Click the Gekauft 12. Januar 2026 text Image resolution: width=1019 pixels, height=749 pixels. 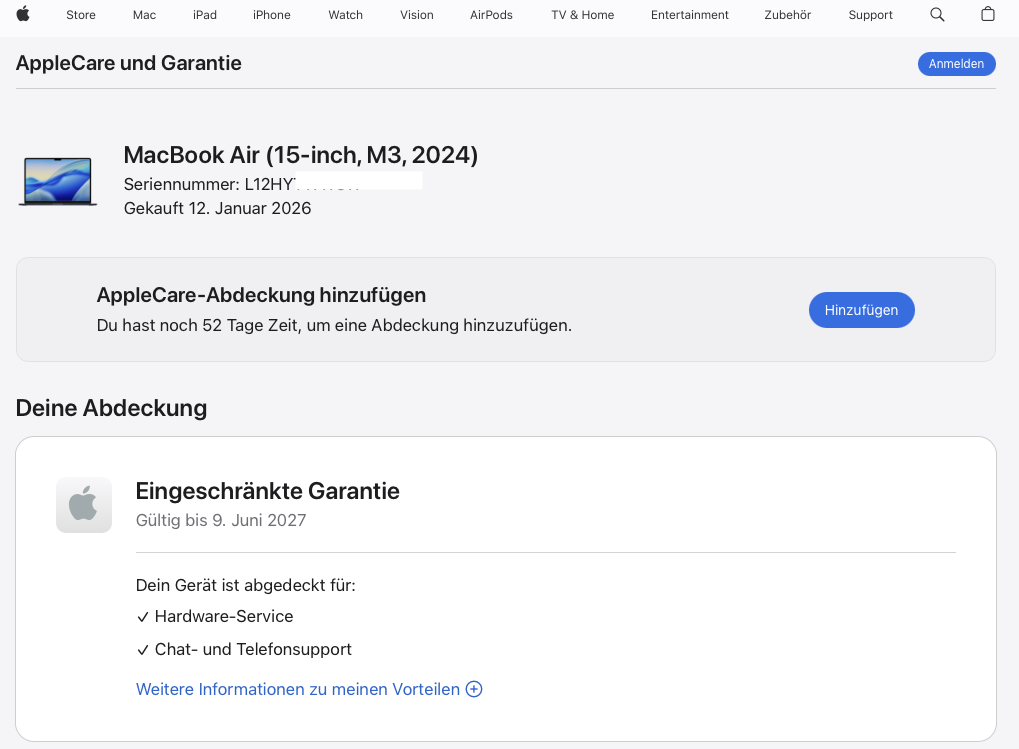pos(217,208)
